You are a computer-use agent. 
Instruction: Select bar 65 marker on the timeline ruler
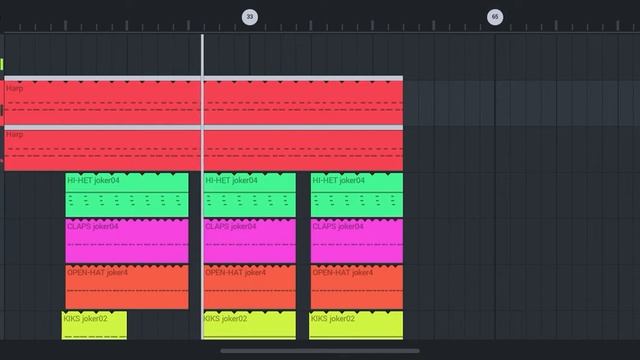tap(495, 17)
